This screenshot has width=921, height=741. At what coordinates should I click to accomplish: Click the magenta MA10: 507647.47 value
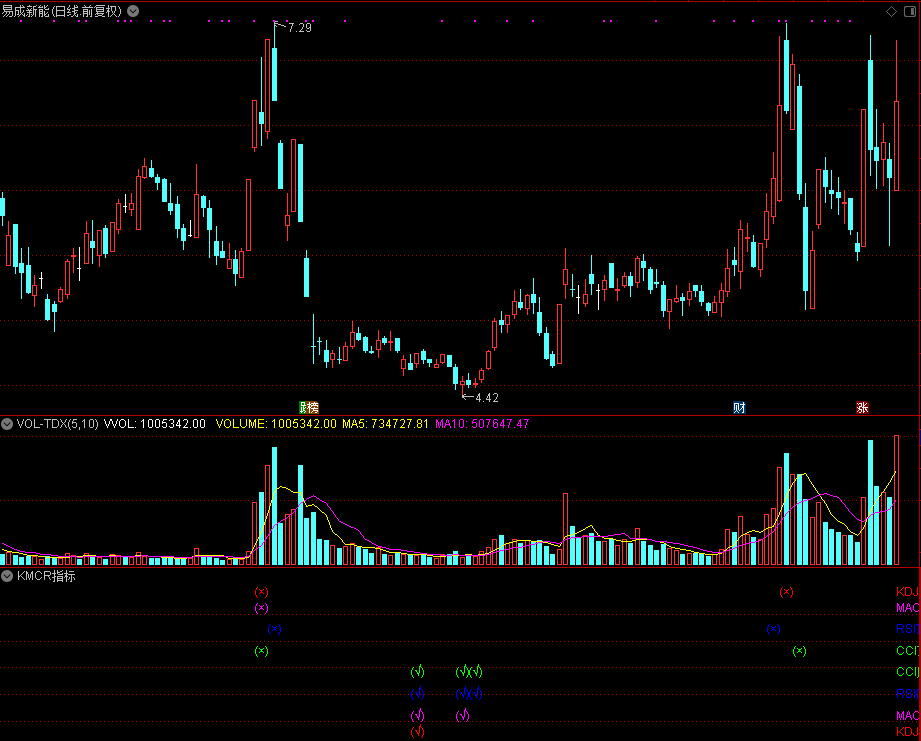(x=482, y=424)
